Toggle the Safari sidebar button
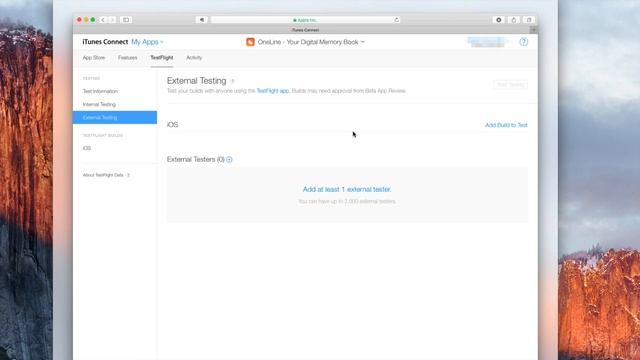The image size is (640, 360). tap(126, 20)
